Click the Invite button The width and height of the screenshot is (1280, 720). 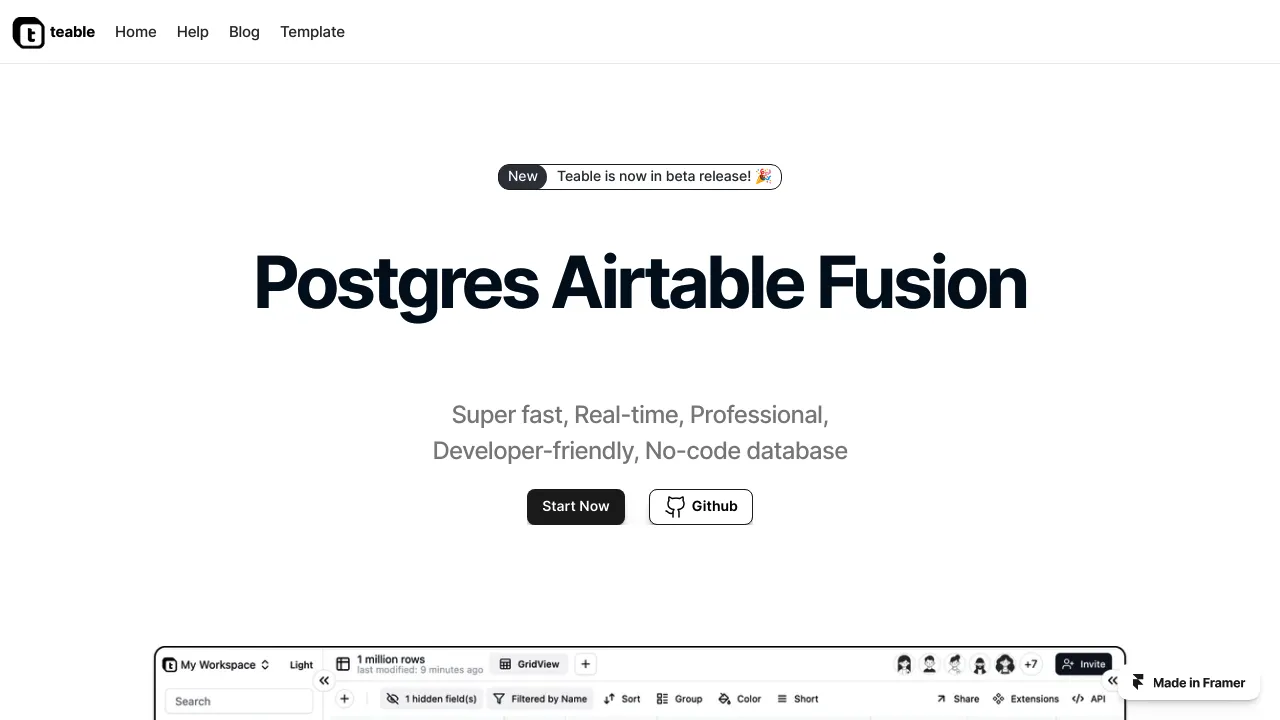(x=1084, y=664)
